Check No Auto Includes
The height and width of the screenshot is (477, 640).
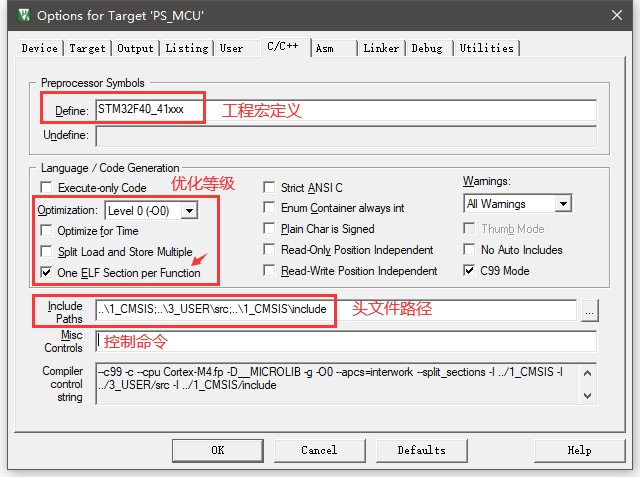point(469,249)
